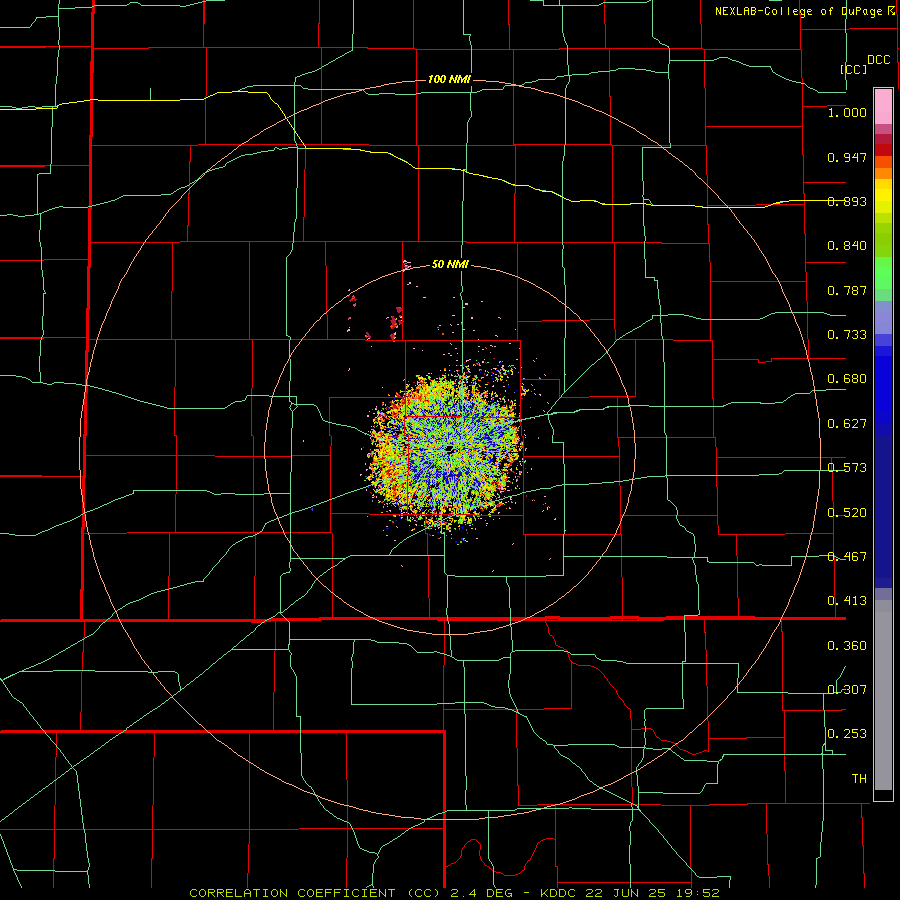
Task: Click the 0.253 scale value
Action: tap(847, 734)
